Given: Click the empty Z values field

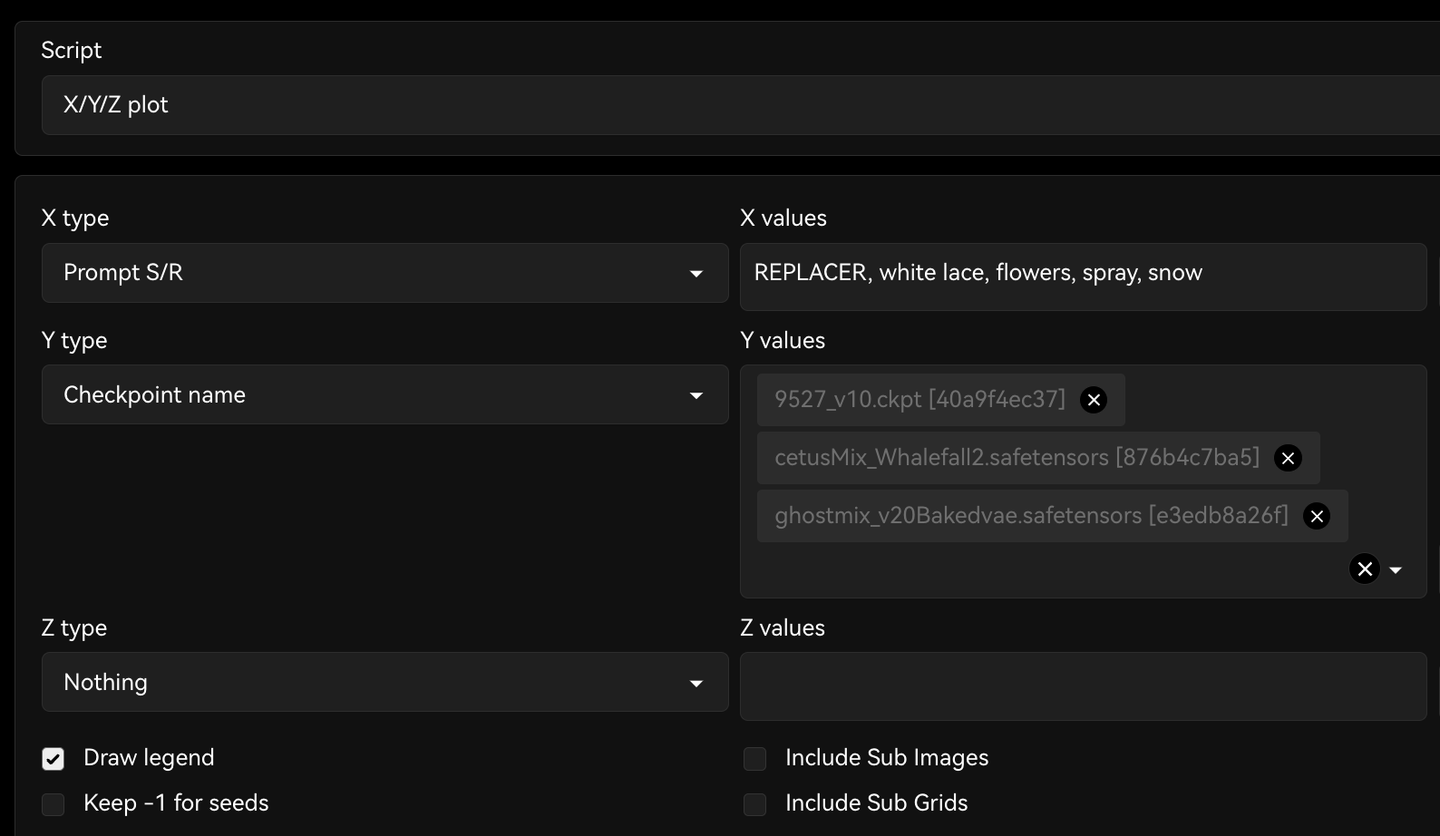Looking at the screenshot, I should [1083, 686].
